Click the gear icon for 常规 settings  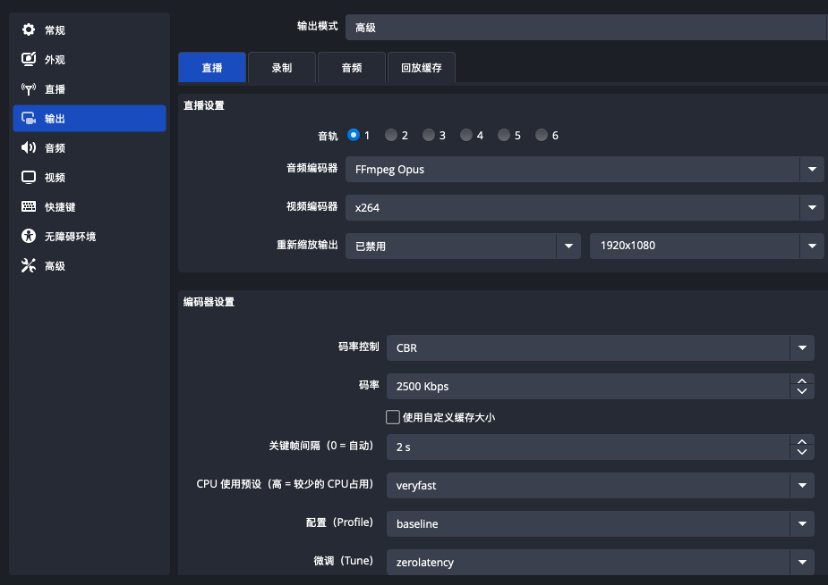(29, 30)
